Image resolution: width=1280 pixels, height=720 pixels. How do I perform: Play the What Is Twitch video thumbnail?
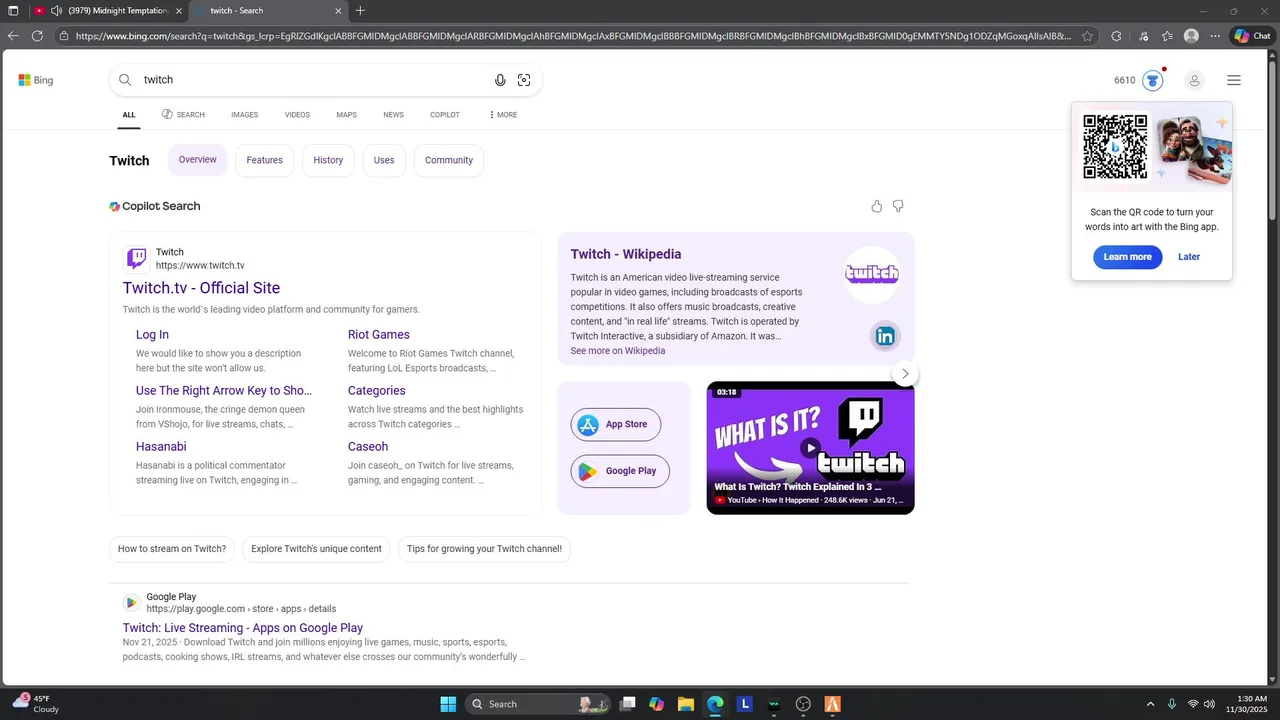[x=810, y=448]
